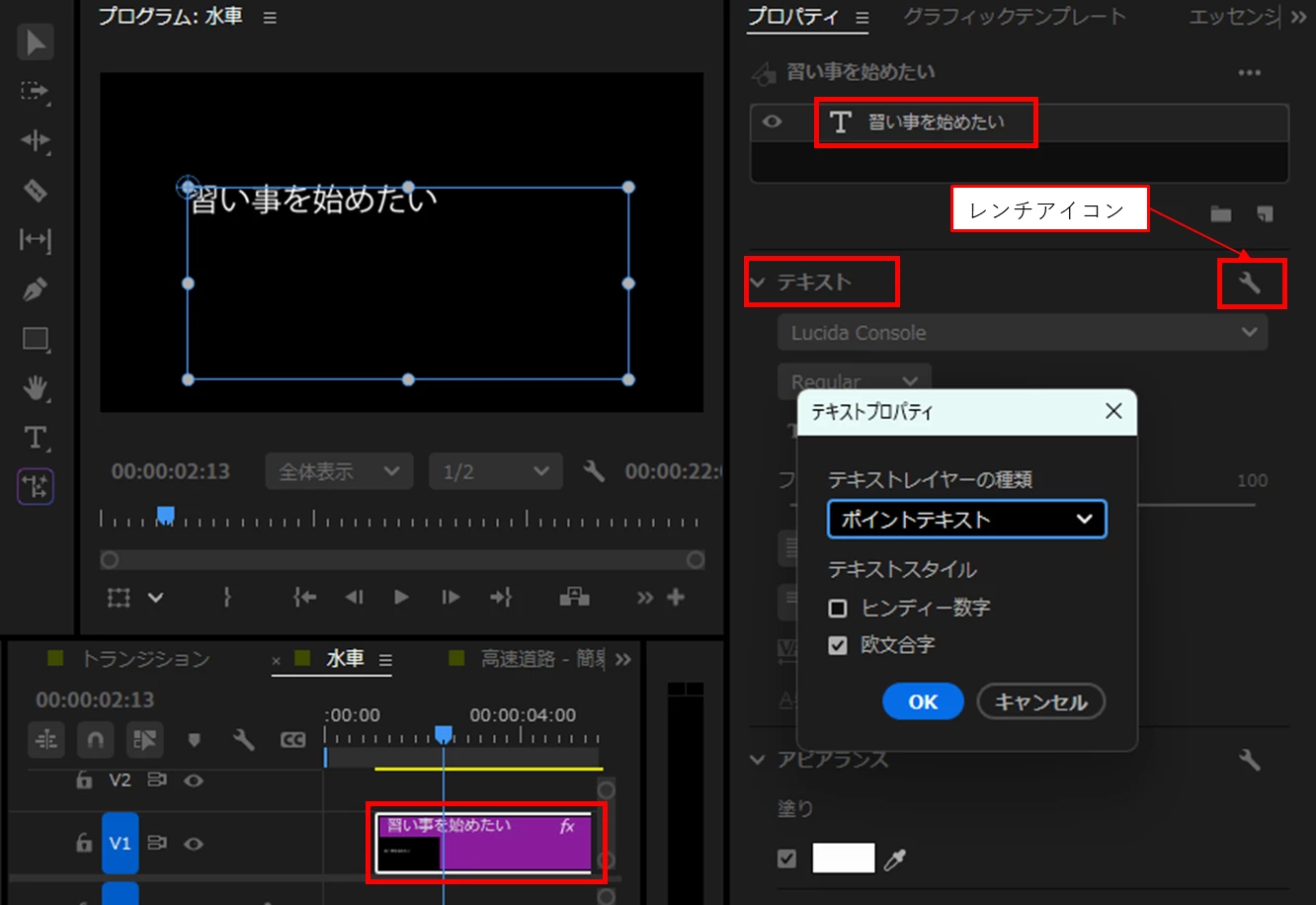Select the Track Select Forward tool
The width and height of the screenshot is (1316, 905).
36,91
